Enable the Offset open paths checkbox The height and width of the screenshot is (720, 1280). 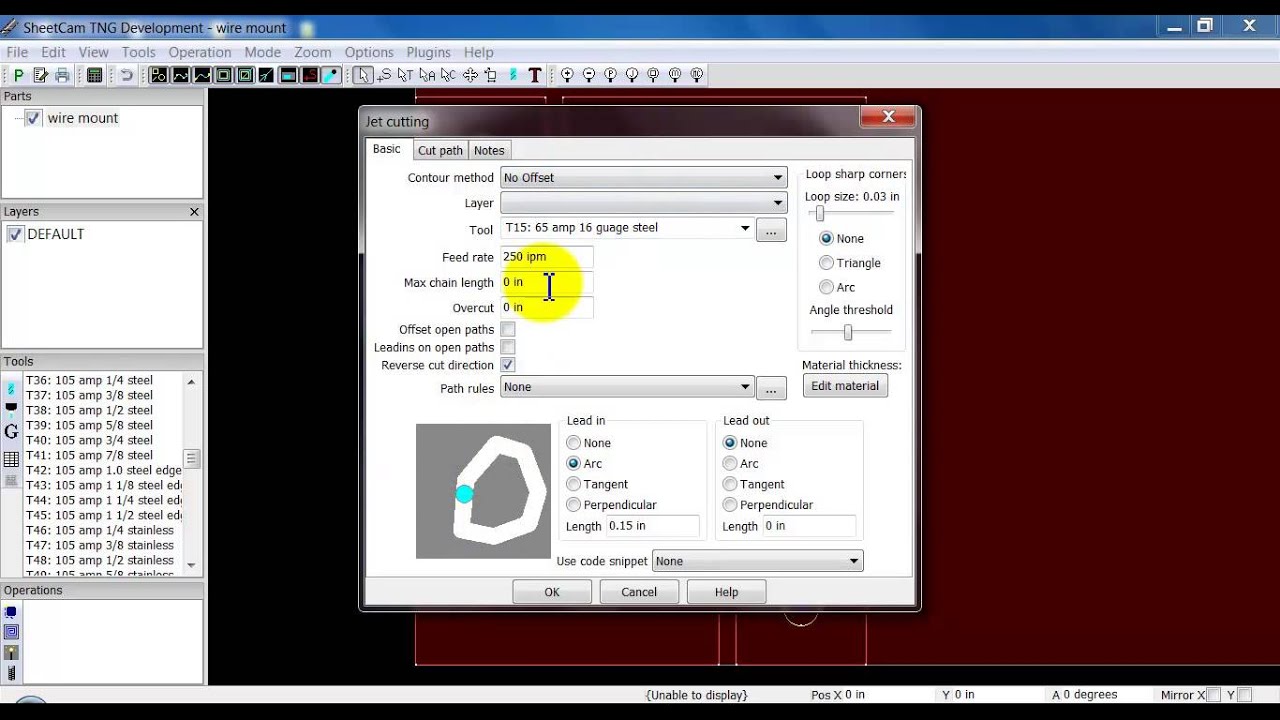coord(508,330)
